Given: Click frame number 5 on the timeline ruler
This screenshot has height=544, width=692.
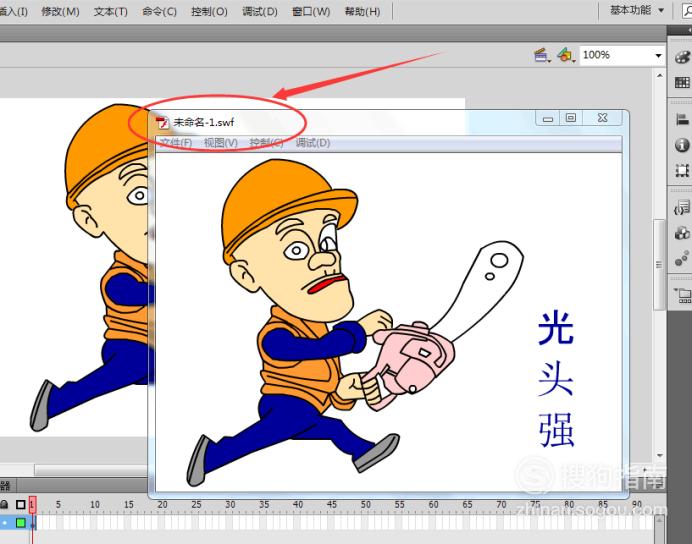Looking at the screenshot, I should click(x=58, y=504).
